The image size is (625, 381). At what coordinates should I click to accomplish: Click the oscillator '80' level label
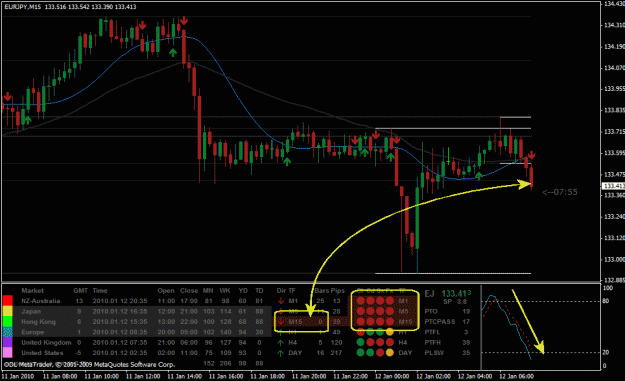605,301
